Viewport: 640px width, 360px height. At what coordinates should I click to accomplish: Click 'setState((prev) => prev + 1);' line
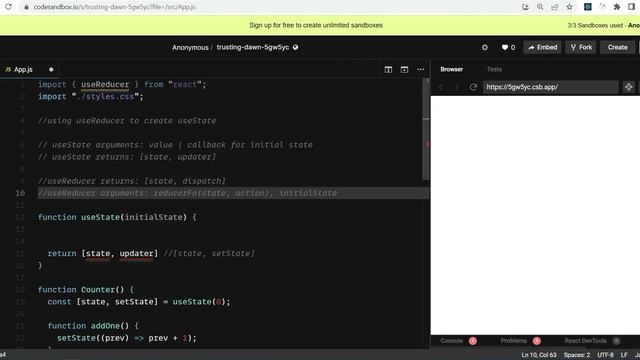[x=127, y=338]
